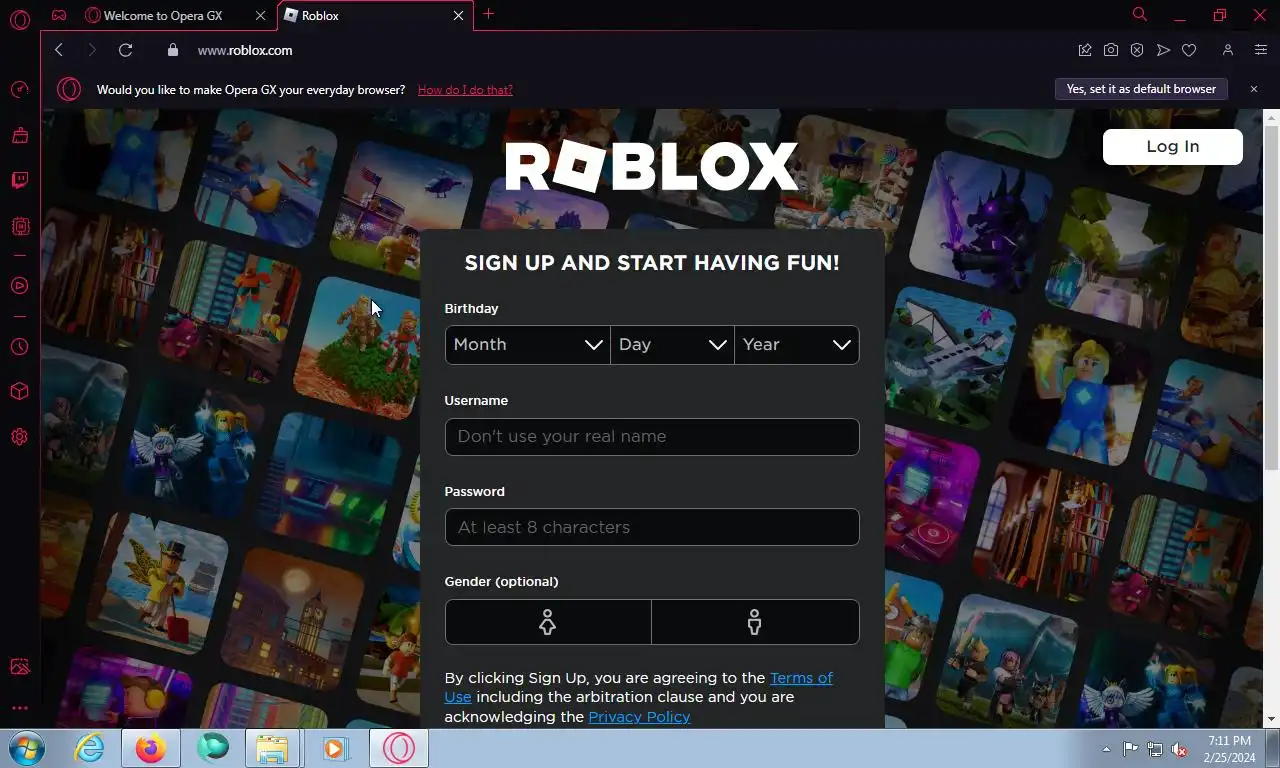Open the How do I do that? link
Image resolution: width=1280 pixels, height=768 pixels.
tap(465, 90)
